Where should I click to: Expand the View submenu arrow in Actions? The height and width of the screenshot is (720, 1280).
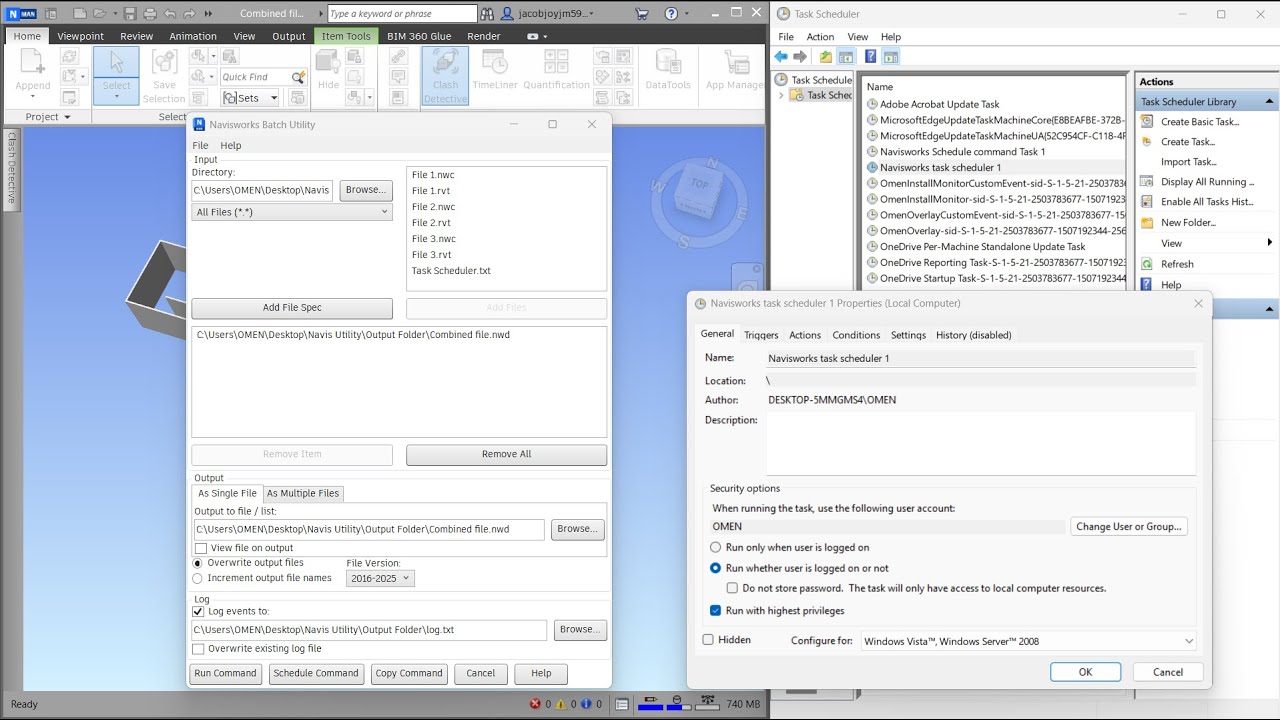click(x=1270, y=243)
